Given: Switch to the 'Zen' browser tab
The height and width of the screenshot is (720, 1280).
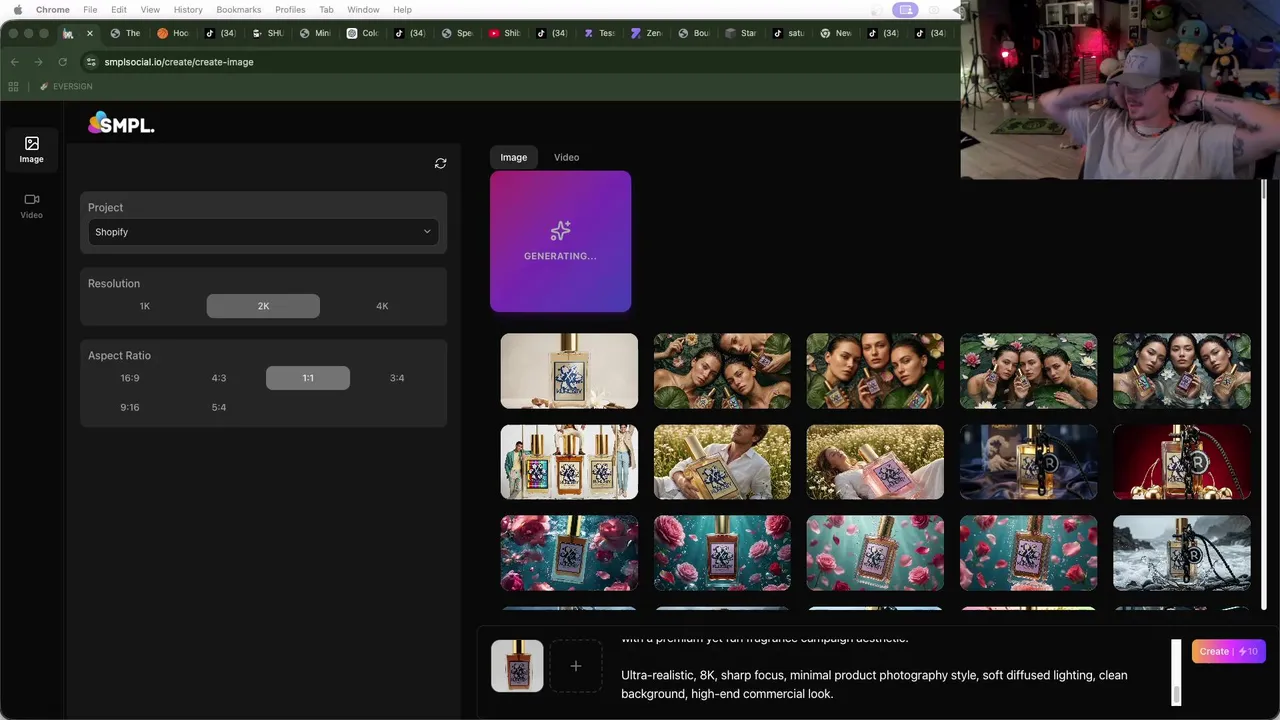Looking at the screenshot, I should point(647,33).
